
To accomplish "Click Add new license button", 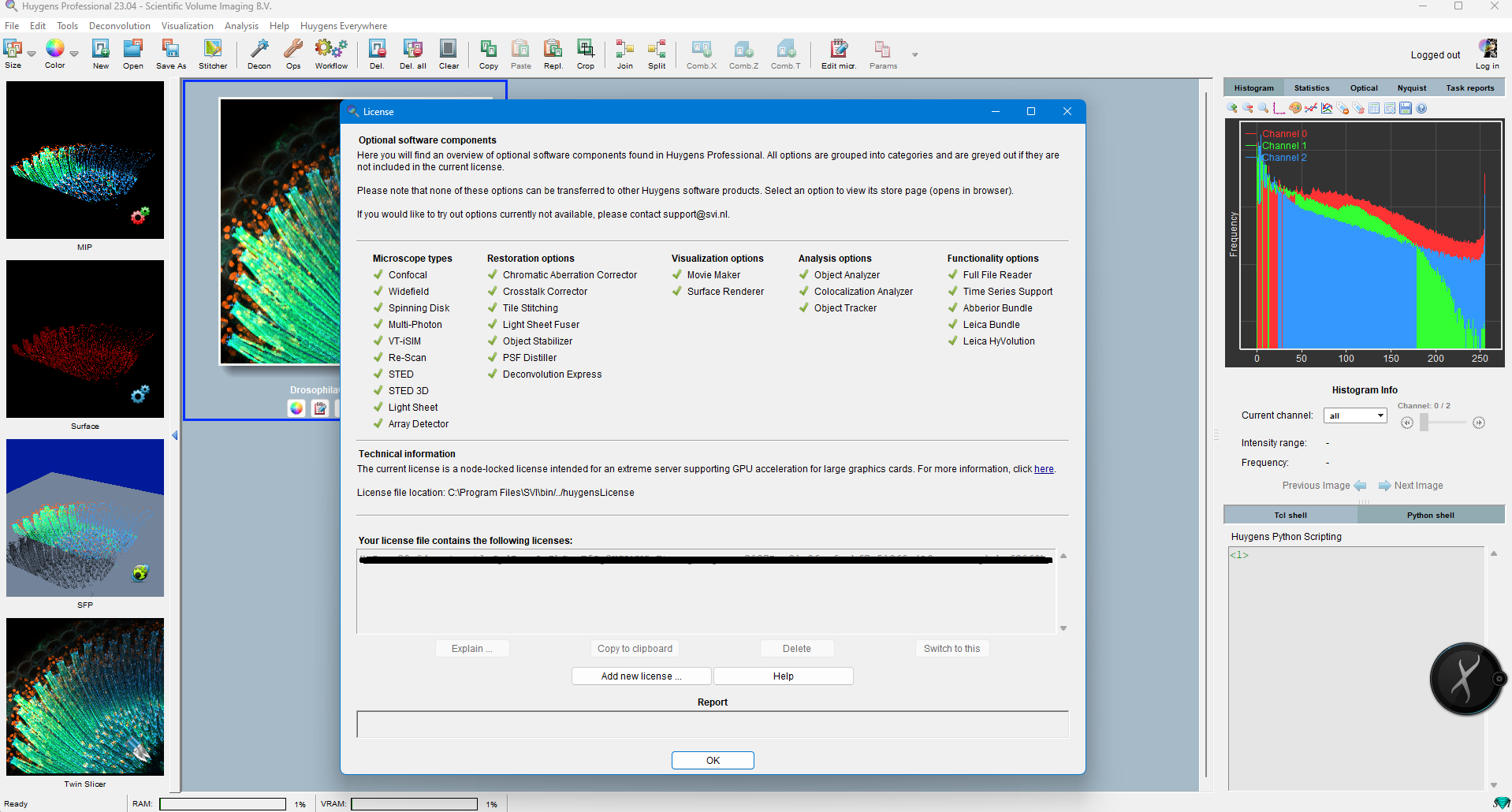I will tap(642, 676).
